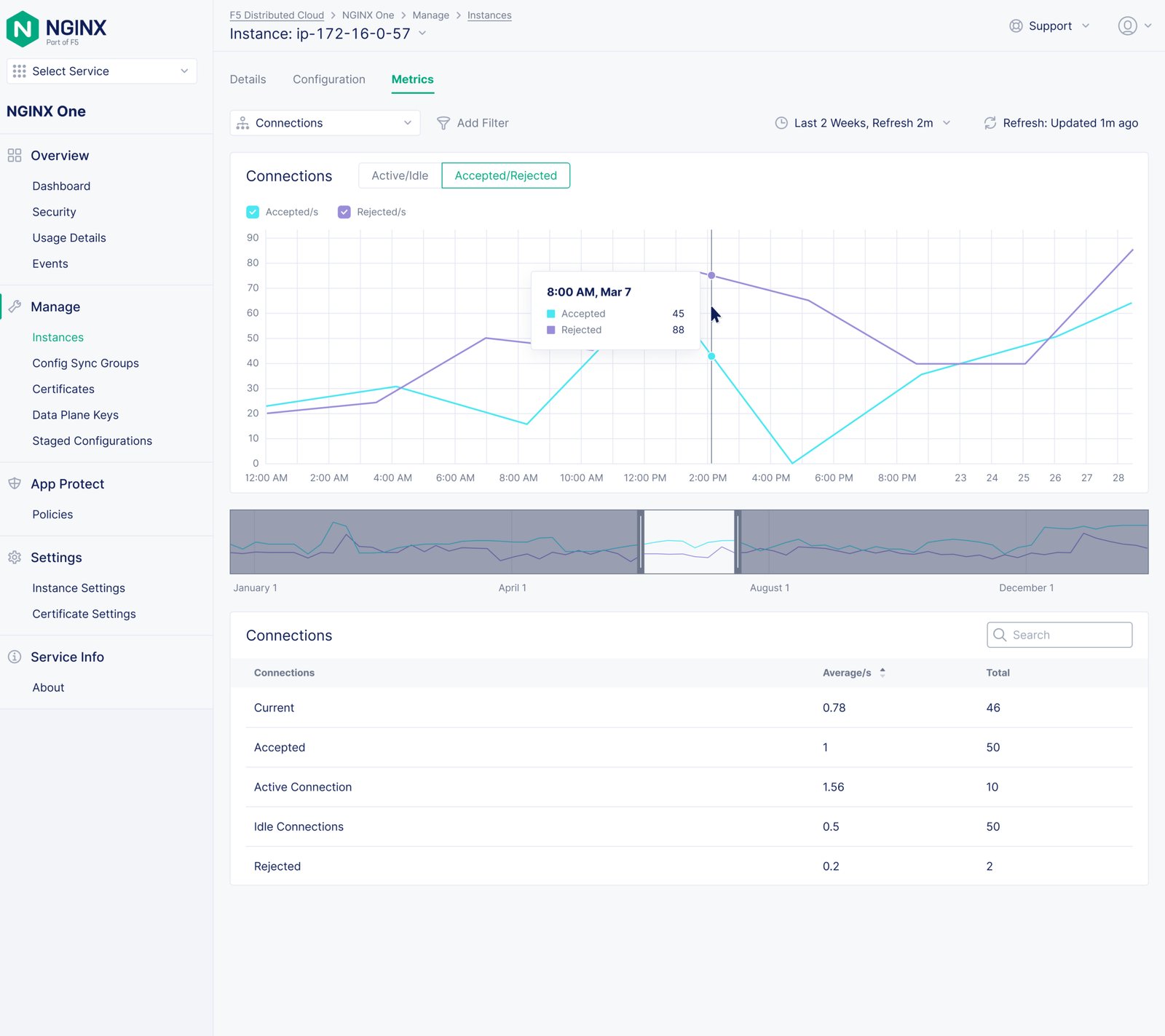Switch chart to Active/Idle view

tap(400, 175)
